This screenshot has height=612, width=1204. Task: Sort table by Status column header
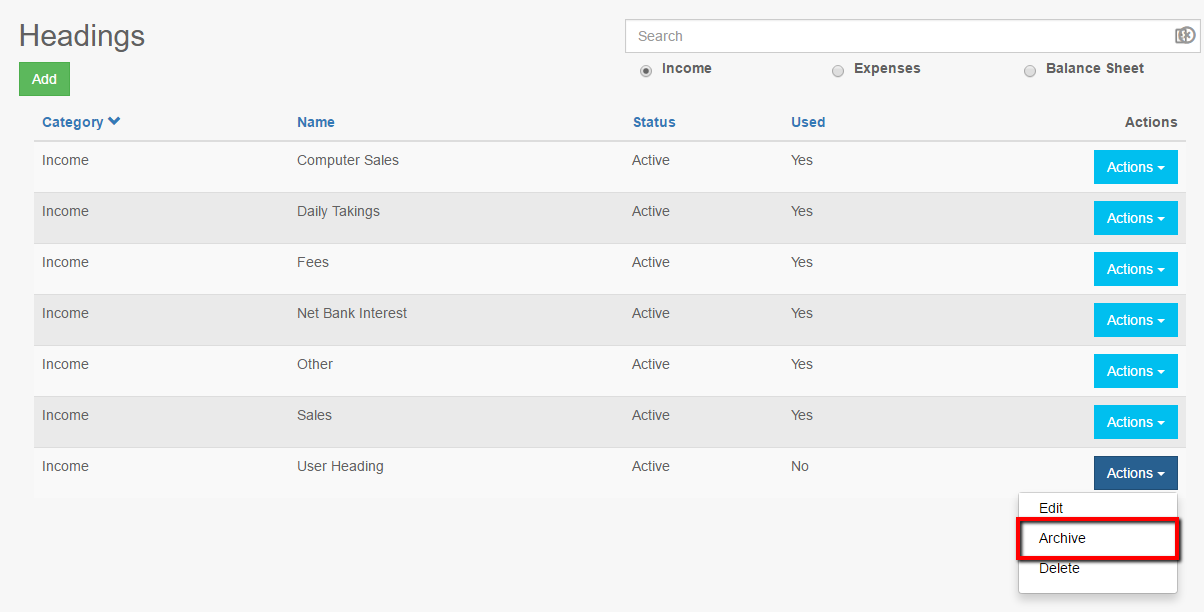pos(654,122)
